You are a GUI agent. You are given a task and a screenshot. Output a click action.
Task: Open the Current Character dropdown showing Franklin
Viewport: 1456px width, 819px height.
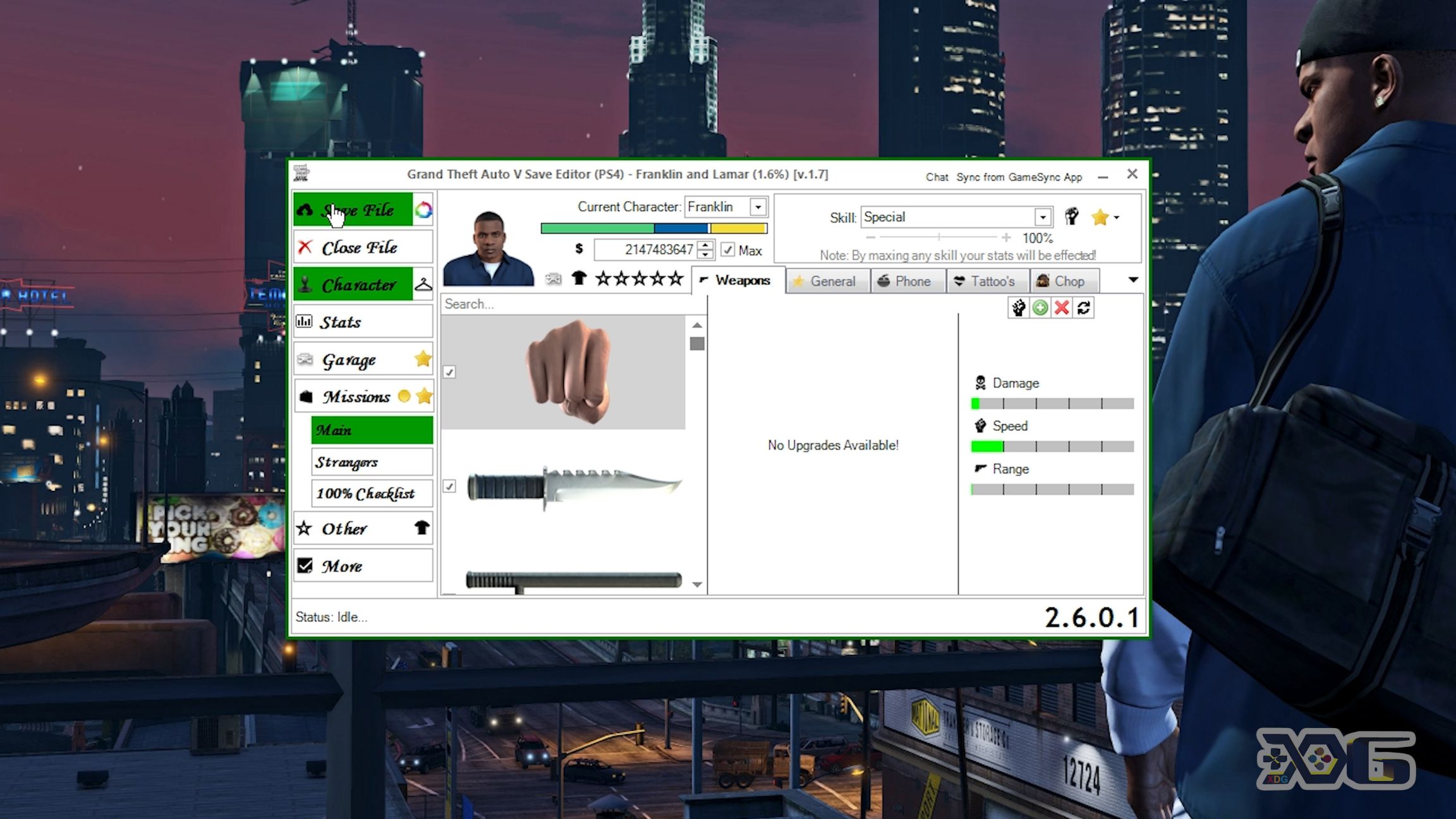coord(726,207)
